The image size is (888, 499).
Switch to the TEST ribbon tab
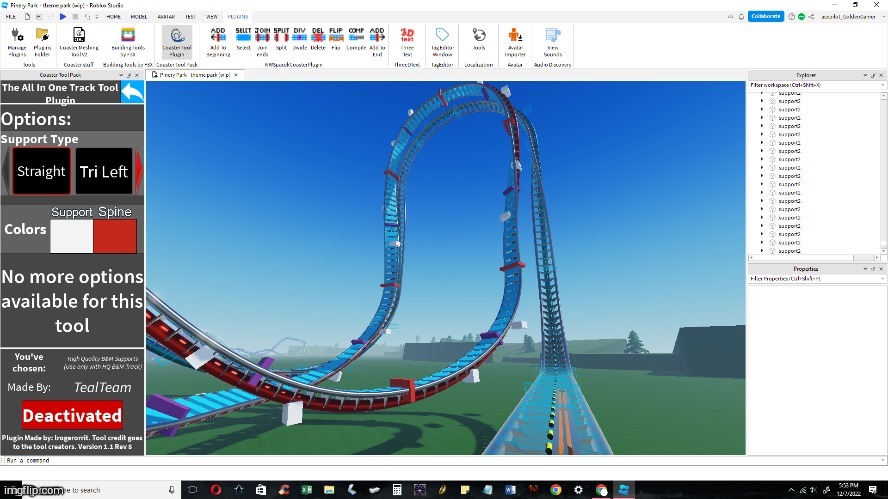click(x=190, y=16)
